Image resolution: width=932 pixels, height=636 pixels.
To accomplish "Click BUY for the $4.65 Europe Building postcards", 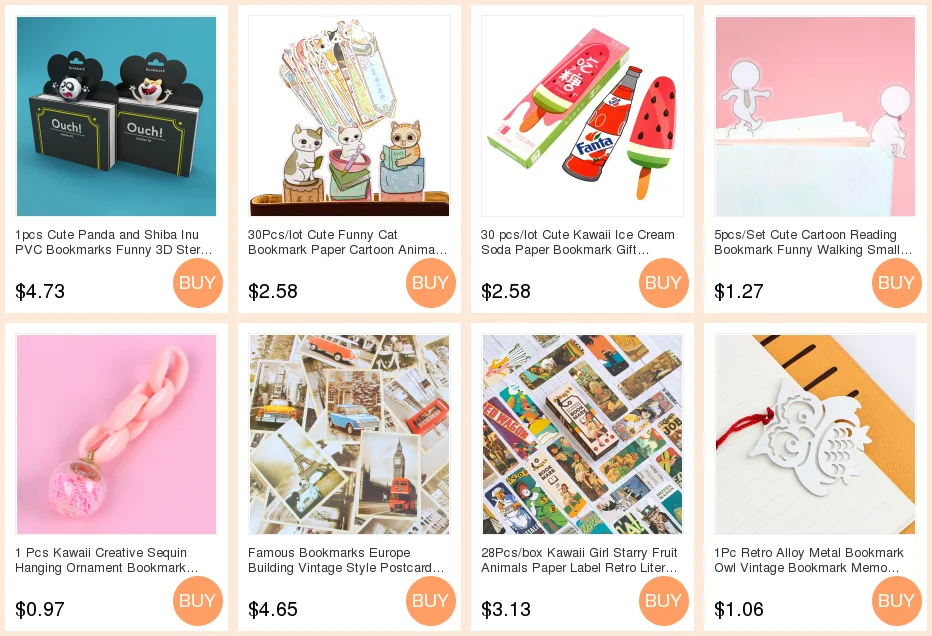I will 431,600.
